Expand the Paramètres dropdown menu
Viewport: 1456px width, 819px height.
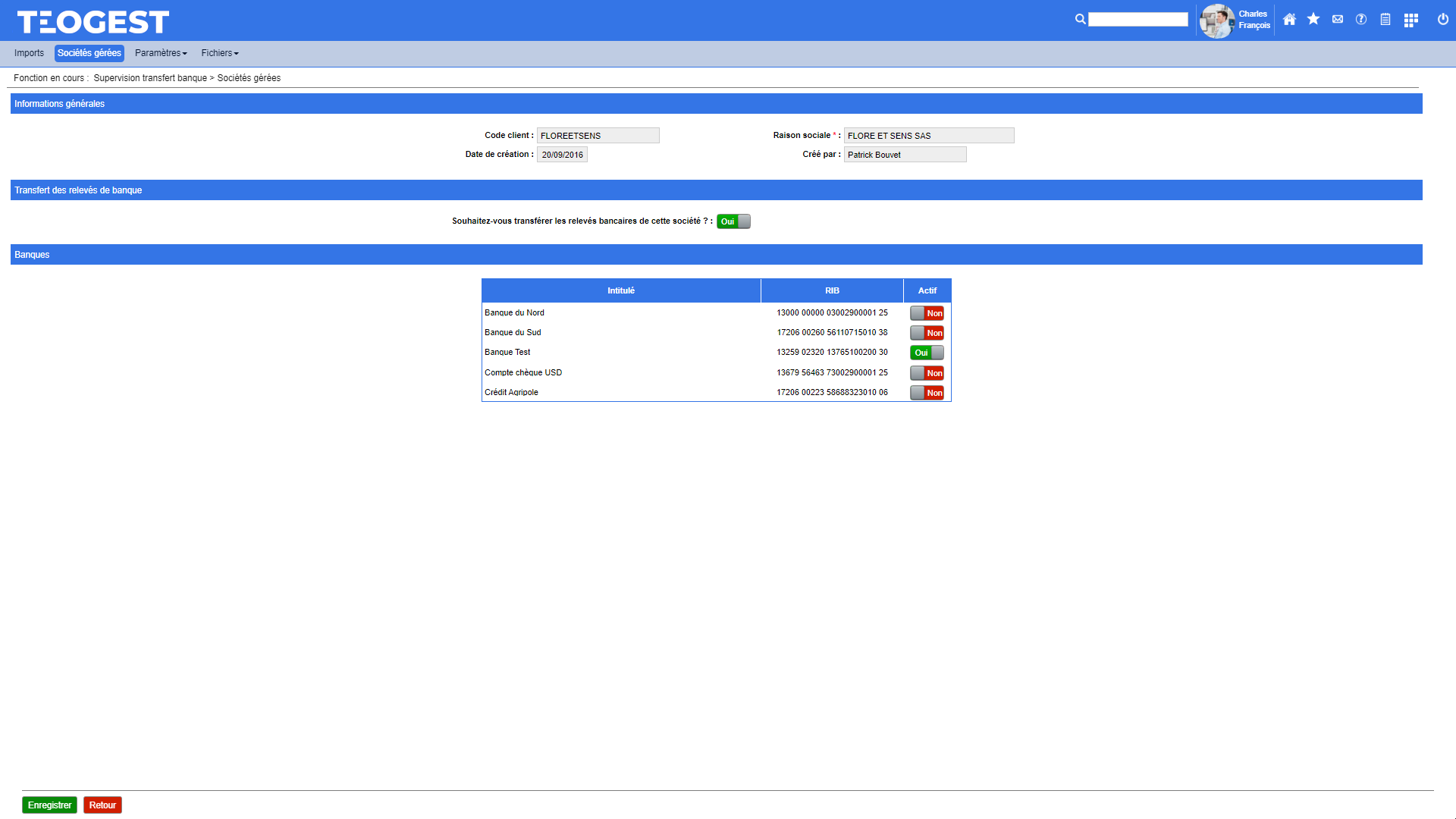click(161, 53)
